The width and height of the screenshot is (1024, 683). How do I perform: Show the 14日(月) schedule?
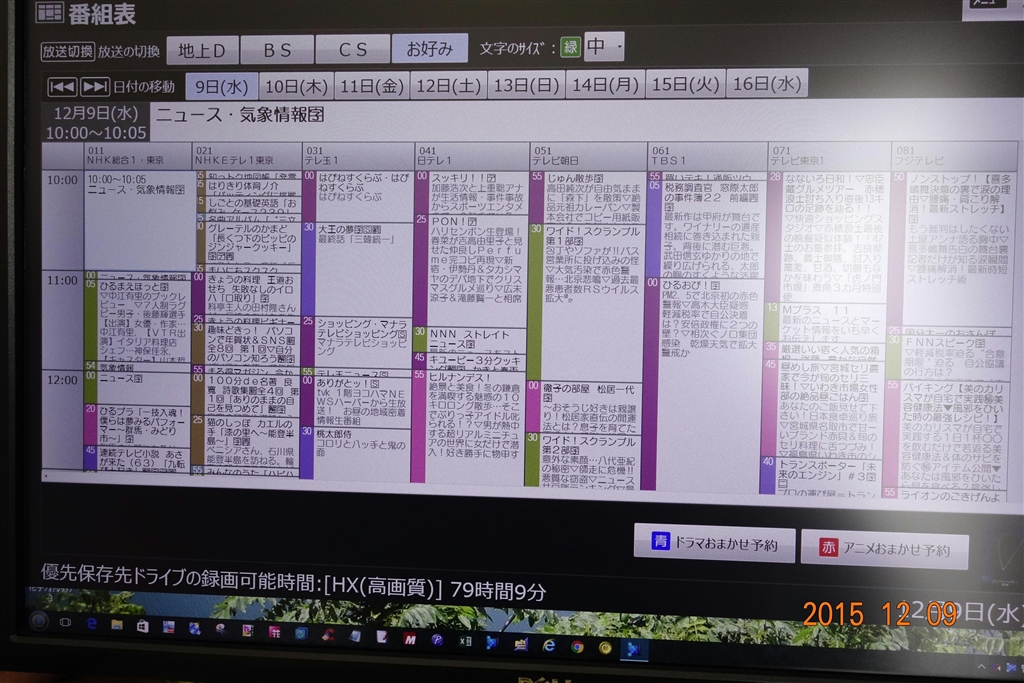tap(605, 84)
